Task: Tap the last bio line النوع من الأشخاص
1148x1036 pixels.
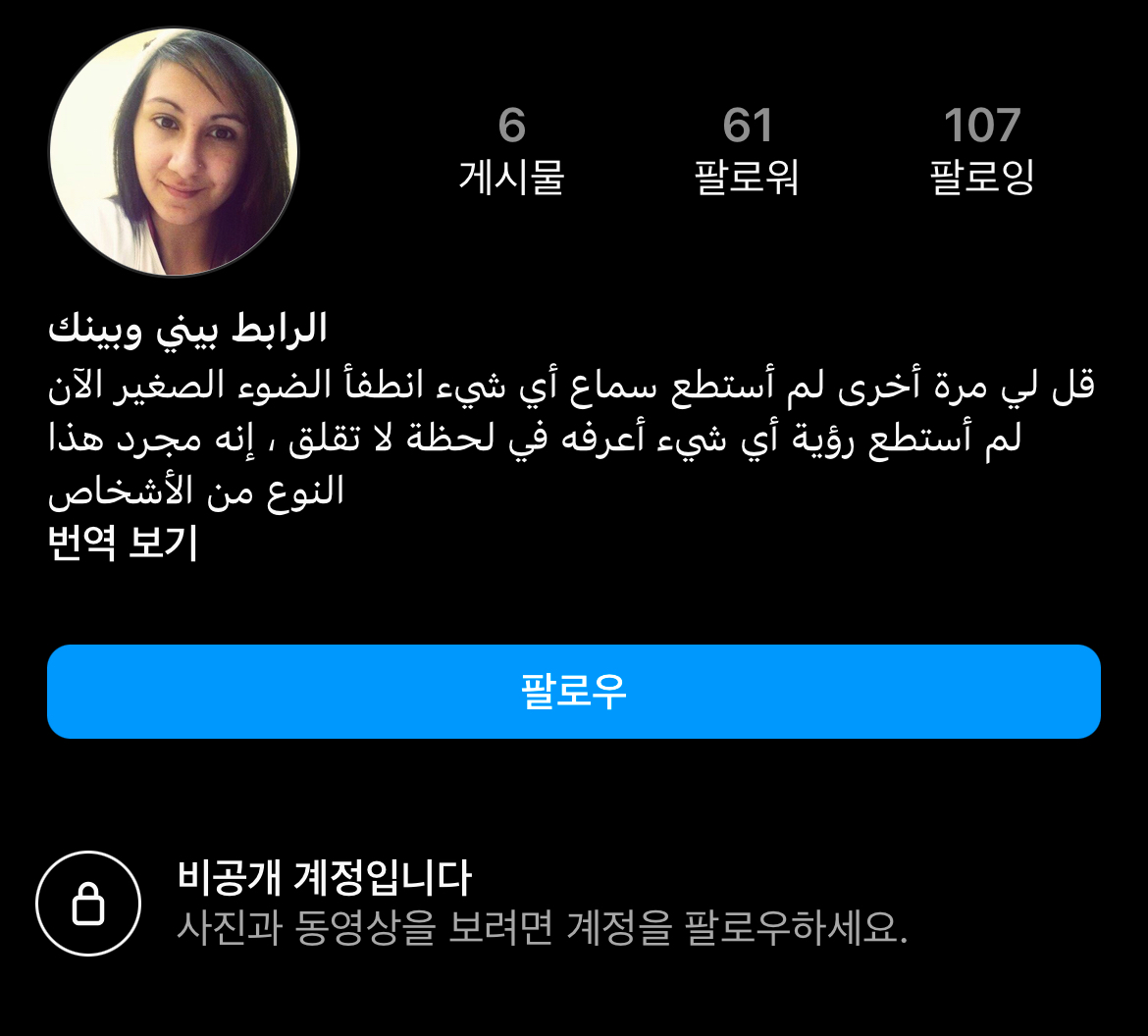Action: (196, 492)
